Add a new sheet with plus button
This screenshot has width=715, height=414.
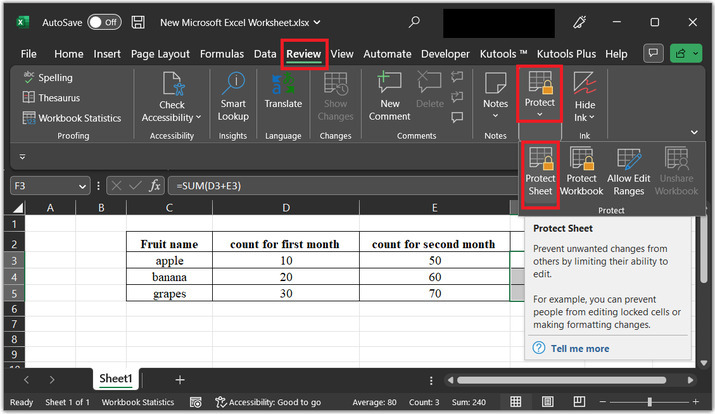tap(180, 379)
